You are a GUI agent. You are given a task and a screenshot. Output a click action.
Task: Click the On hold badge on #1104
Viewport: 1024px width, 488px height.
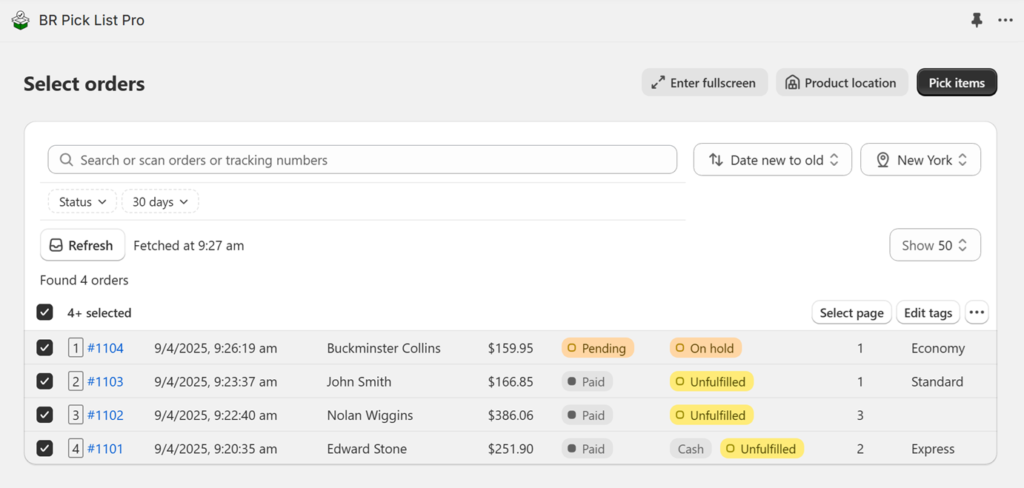click(705, 348)
